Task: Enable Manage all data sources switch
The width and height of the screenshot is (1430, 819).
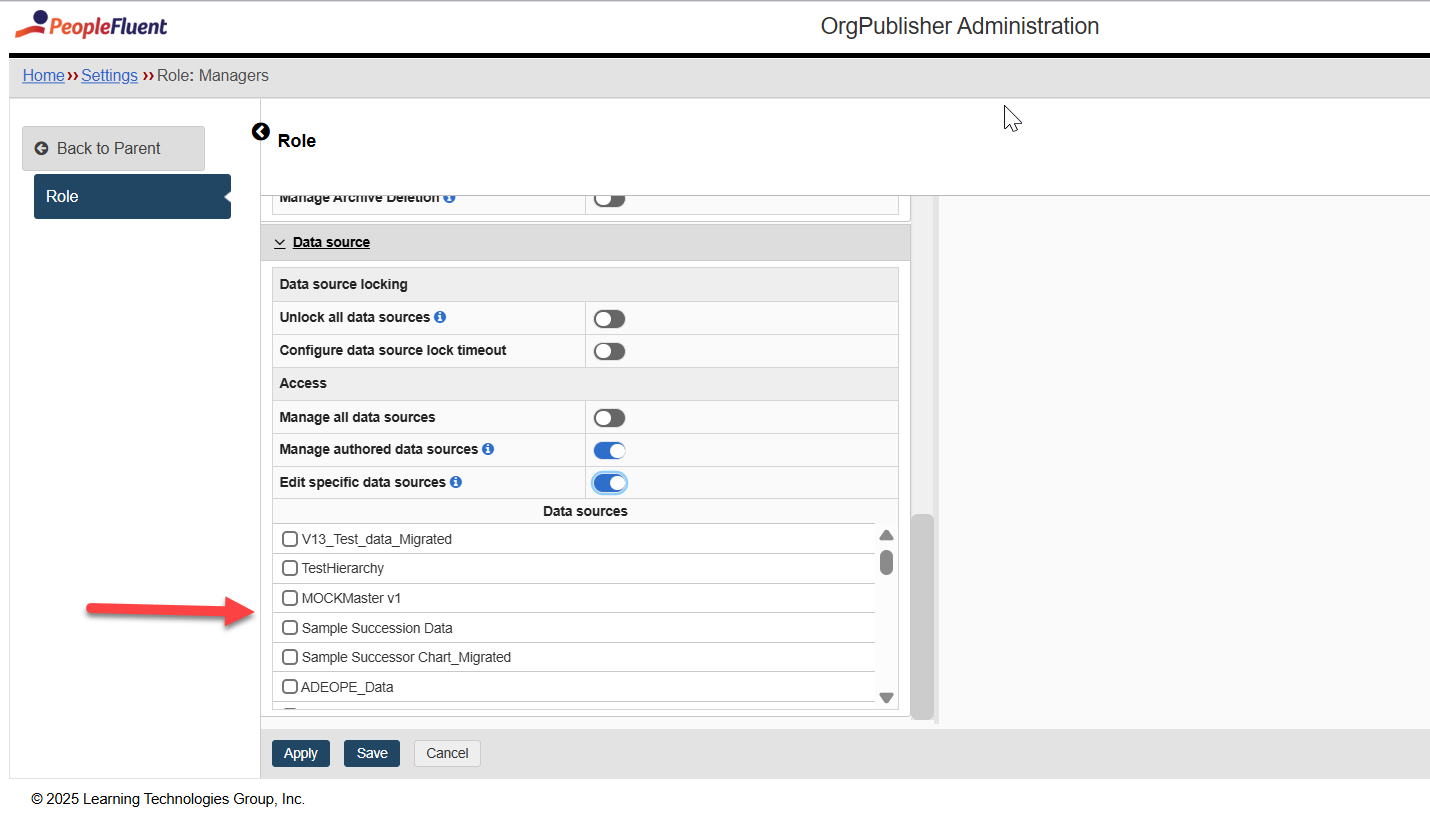Action: point(609,418)
